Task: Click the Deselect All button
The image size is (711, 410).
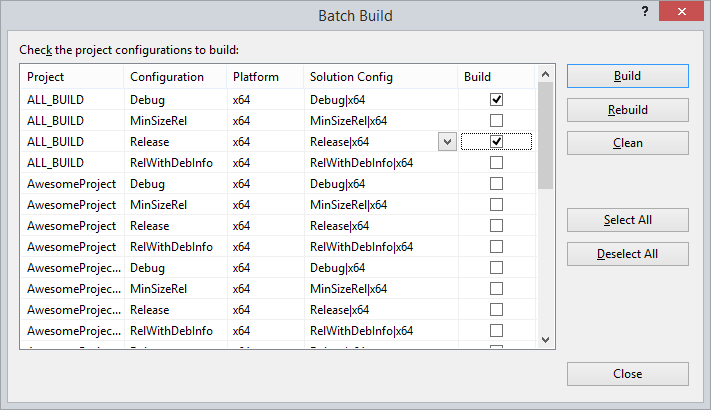Action: [x=627, y=253]
